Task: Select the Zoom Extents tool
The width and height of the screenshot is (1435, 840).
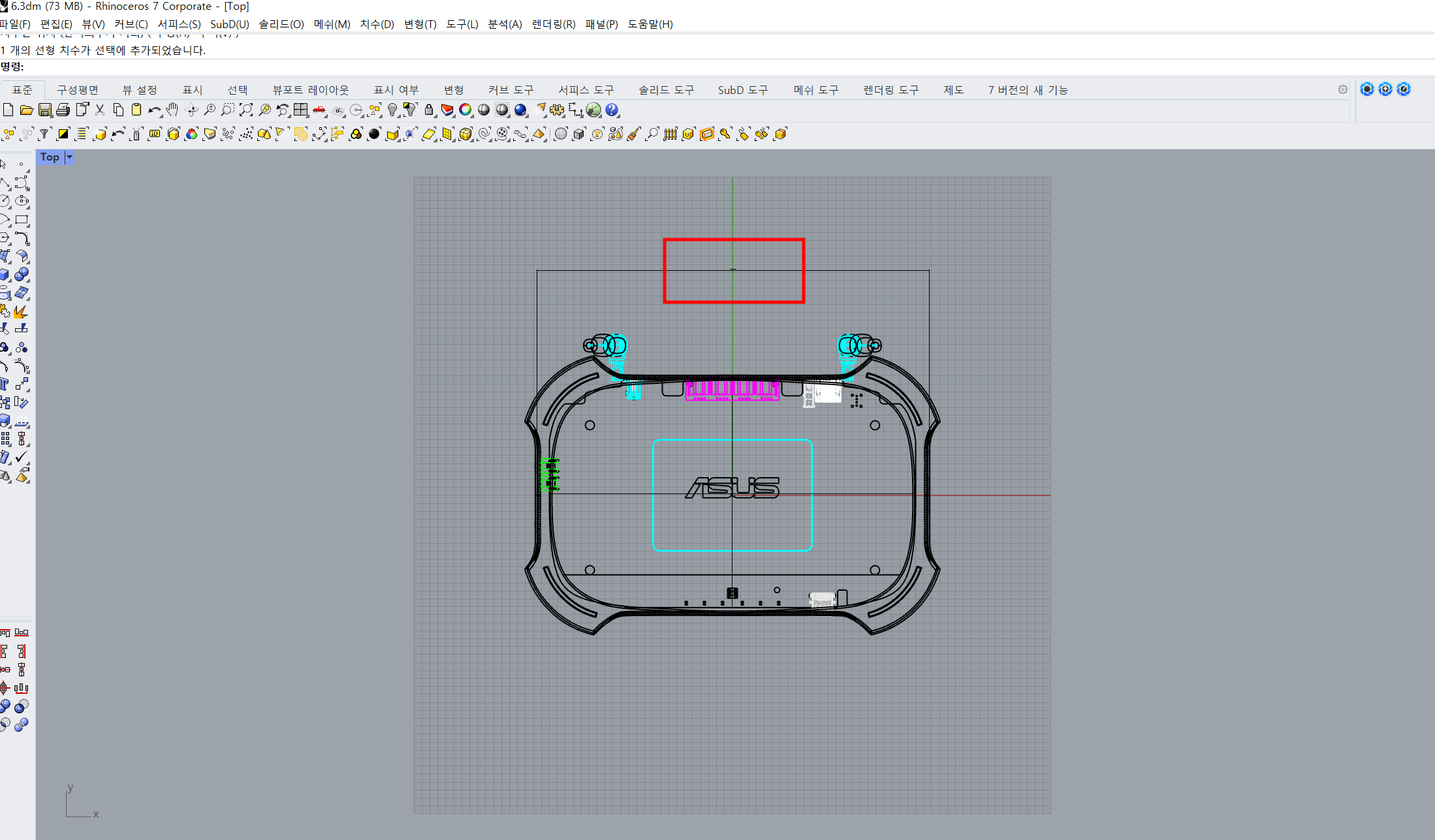Action: [246, 110]
